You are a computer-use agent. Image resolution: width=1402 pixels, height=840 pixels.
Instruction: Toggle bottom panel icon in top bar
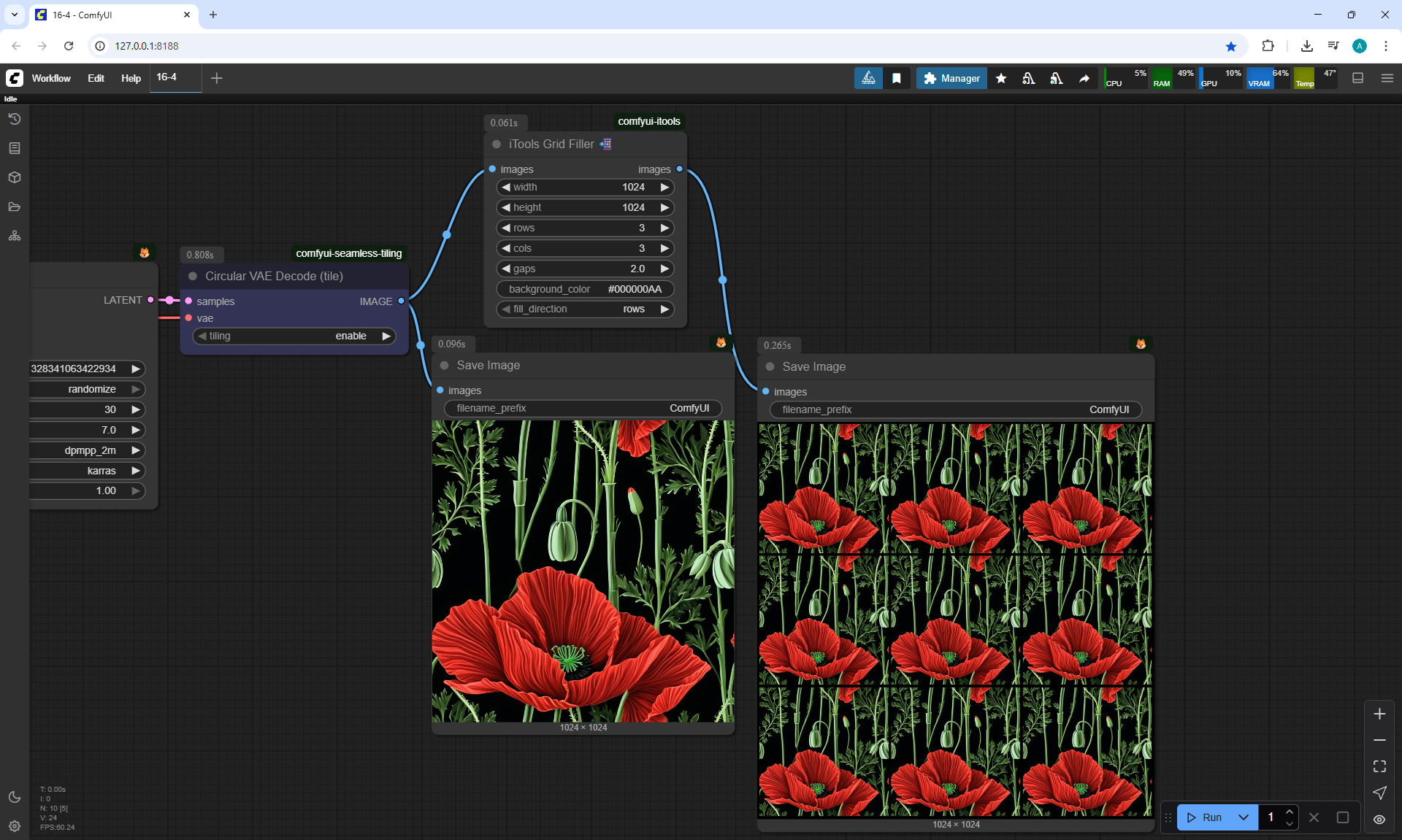click(x=1358, y=78)
